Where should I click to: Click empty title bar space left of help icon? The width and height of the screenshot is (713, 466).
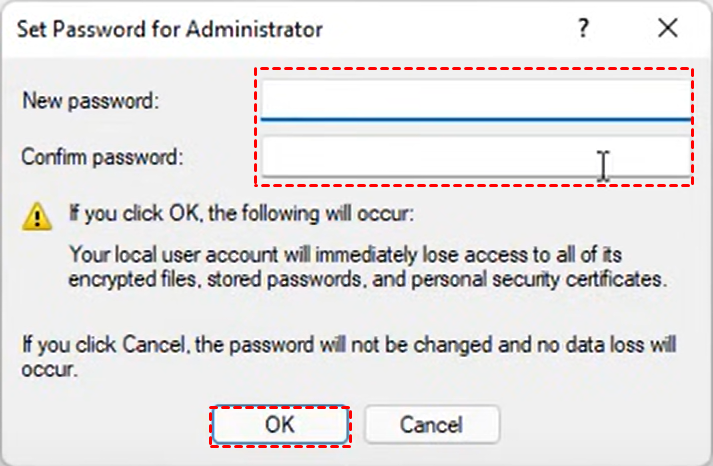448,29
